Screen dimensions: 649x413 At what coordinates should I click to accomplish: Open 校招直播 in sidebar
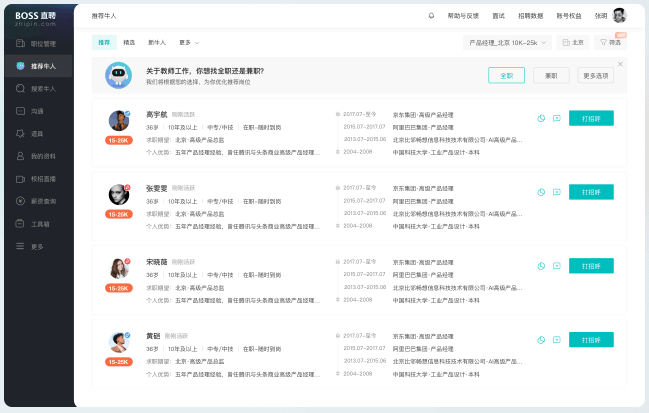pyautogui.click(x=36, y=179)
